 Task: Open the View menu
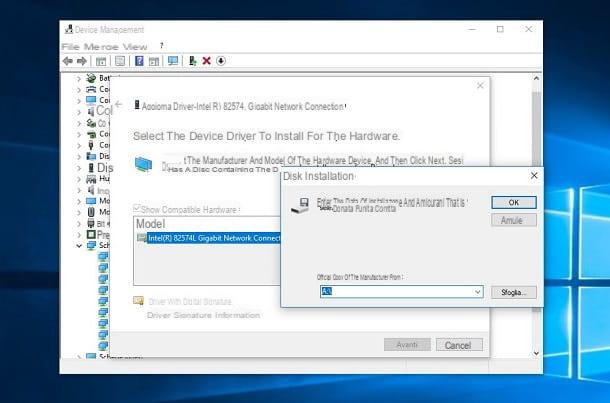(x=135, y=47)
